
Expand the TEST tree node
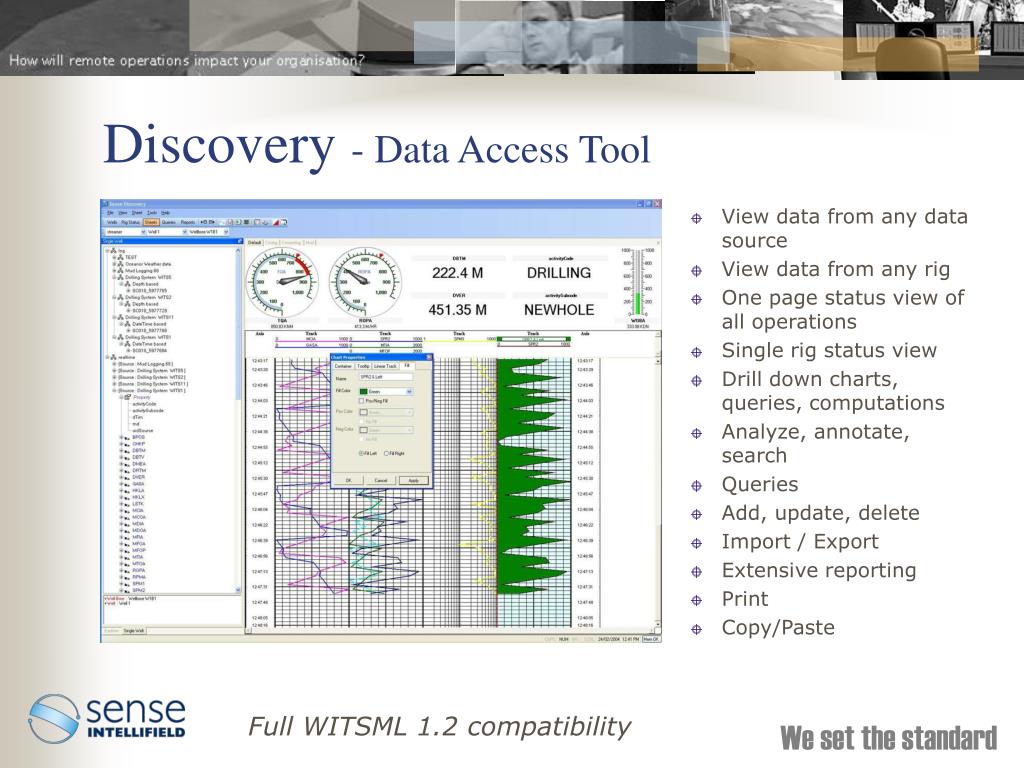[x=114, y=257]
